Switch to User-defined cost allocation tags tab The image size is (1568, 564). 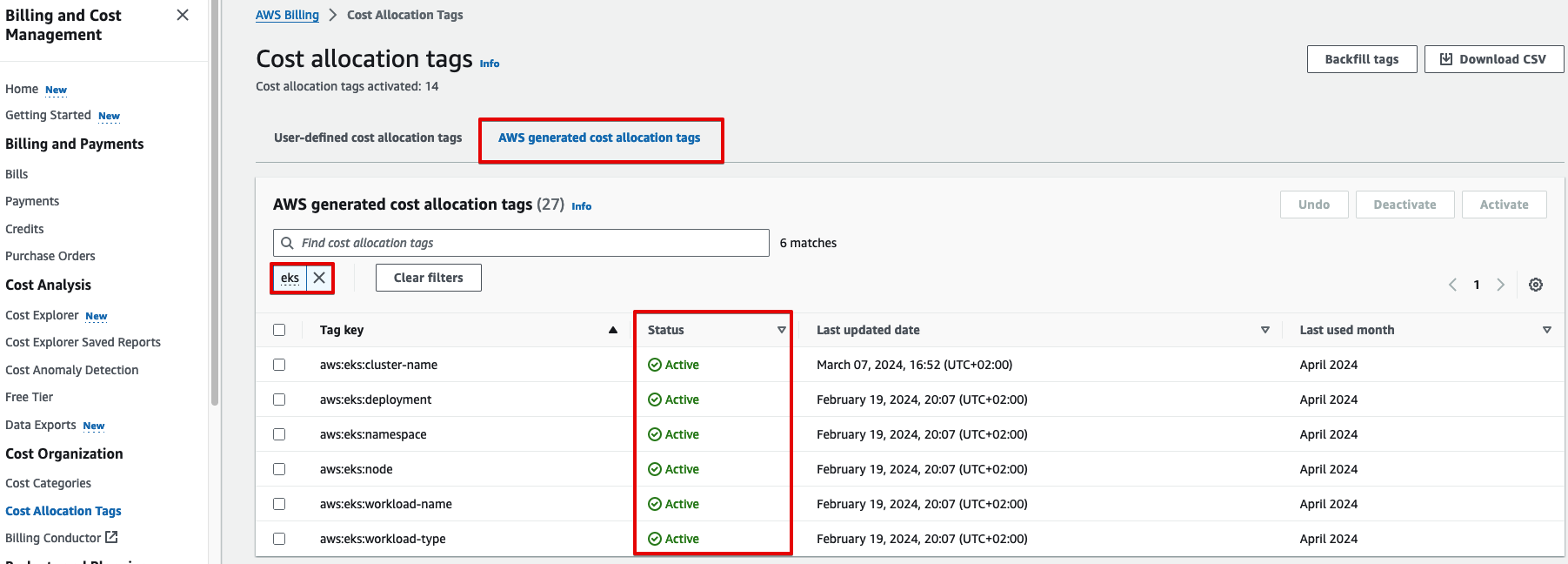(368, 138)
